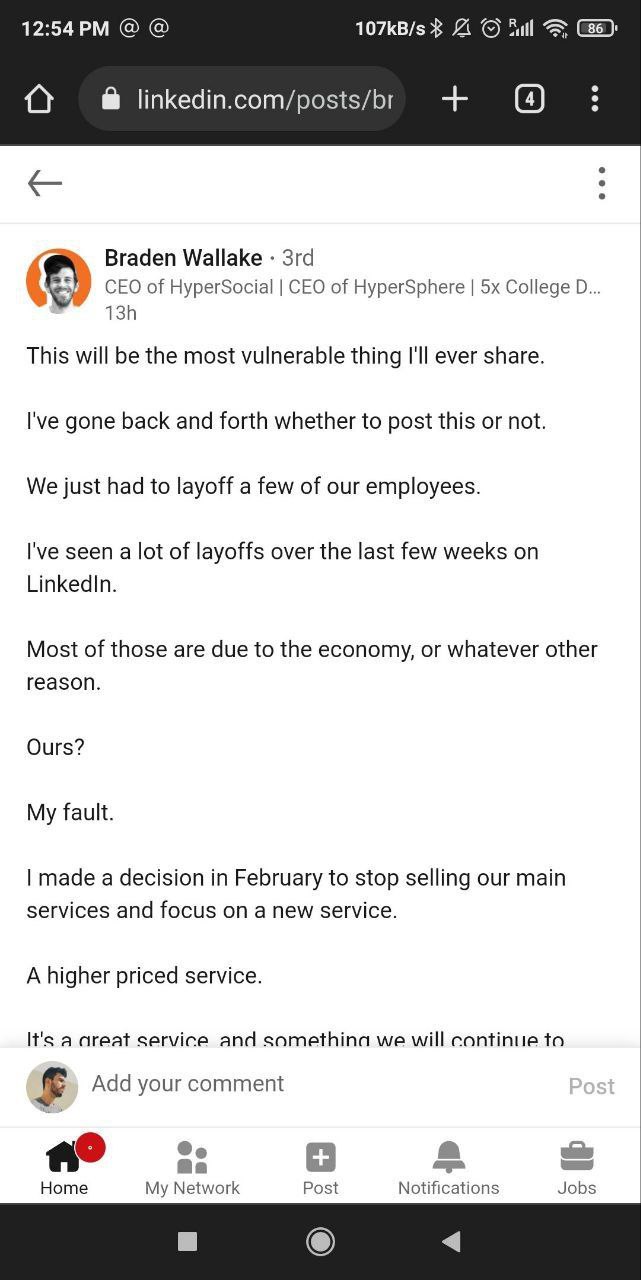Tap your own avatar beside comment box
Screen dimensions: 641x1280
[52, 1087]
